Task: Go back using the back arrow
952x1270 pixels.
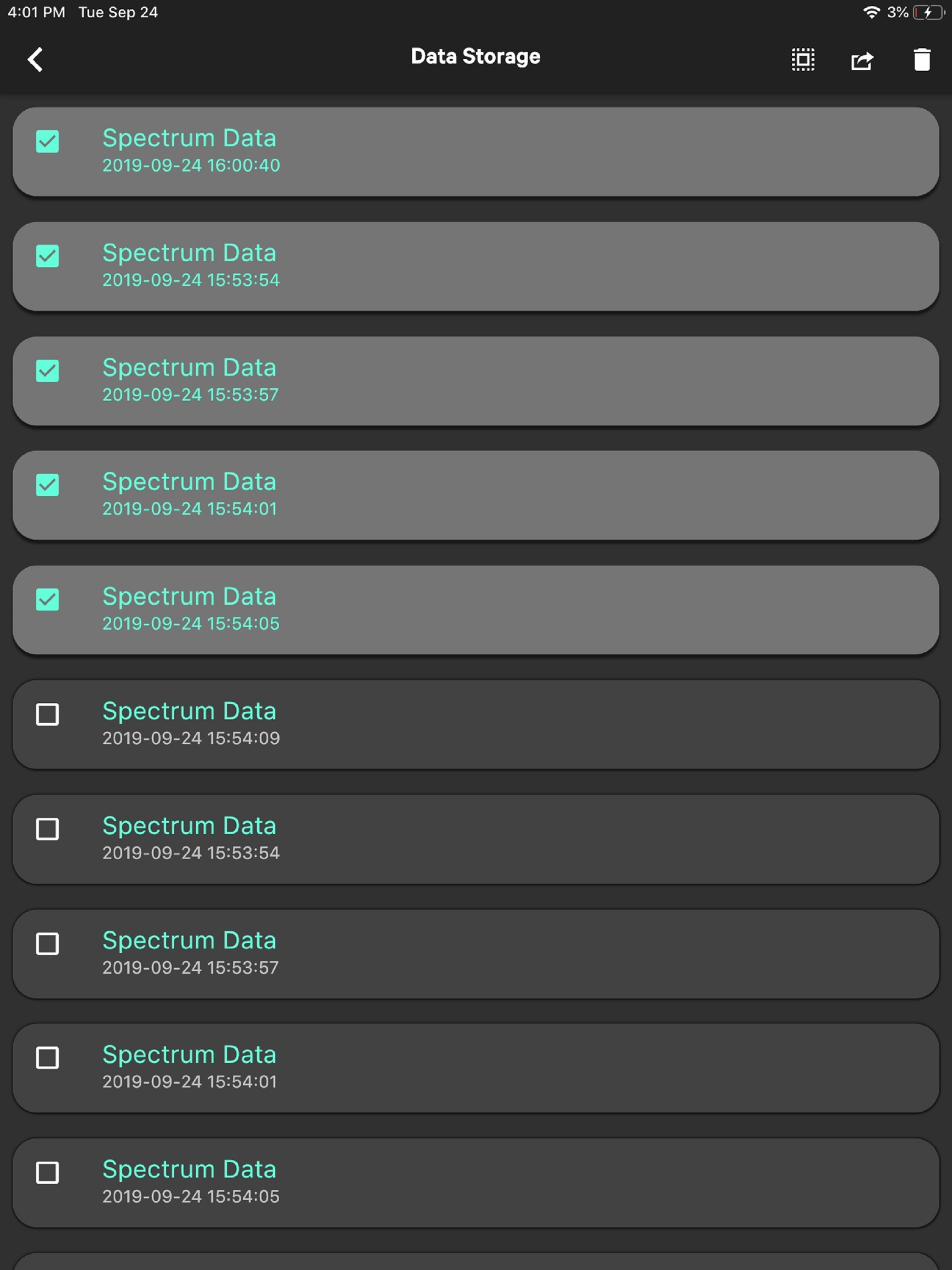Action: 36,59
